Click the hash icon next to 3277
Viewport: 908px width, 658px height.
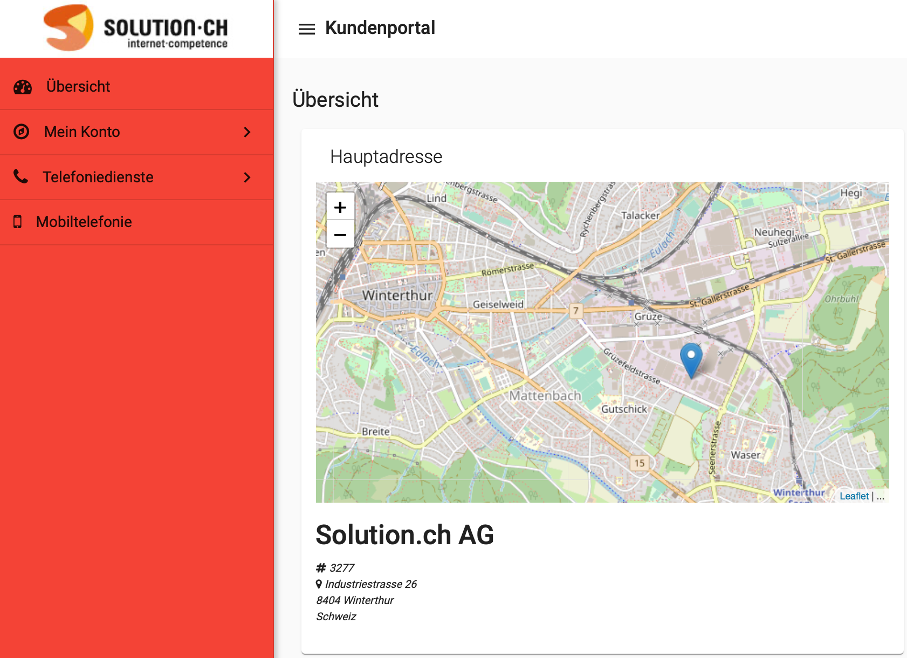(321, 568)
